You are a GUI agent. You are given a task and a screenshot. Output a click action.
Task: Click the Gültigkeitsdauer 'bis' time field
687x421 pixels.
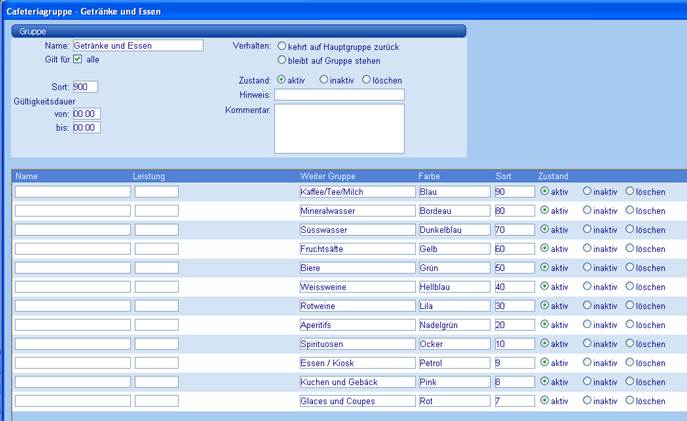(86, 127)
